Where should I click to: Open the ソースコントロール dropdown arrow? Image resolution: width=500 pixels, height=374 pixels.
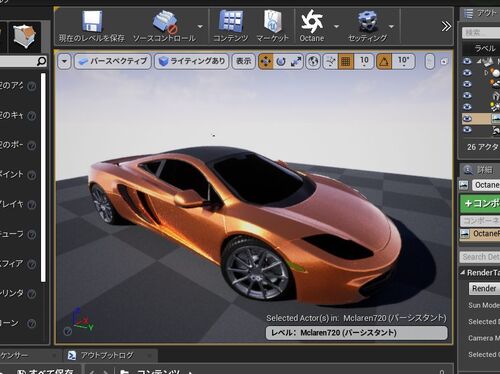[x=200, y=26]
